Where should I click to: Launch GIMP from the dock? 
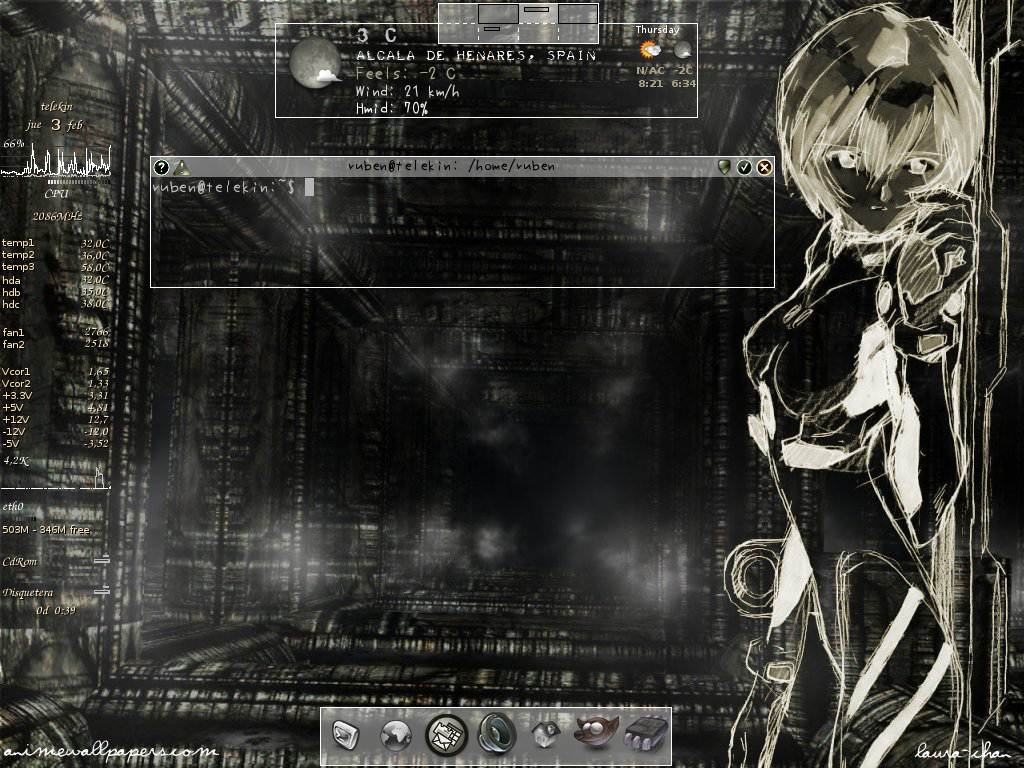[596, 732]
